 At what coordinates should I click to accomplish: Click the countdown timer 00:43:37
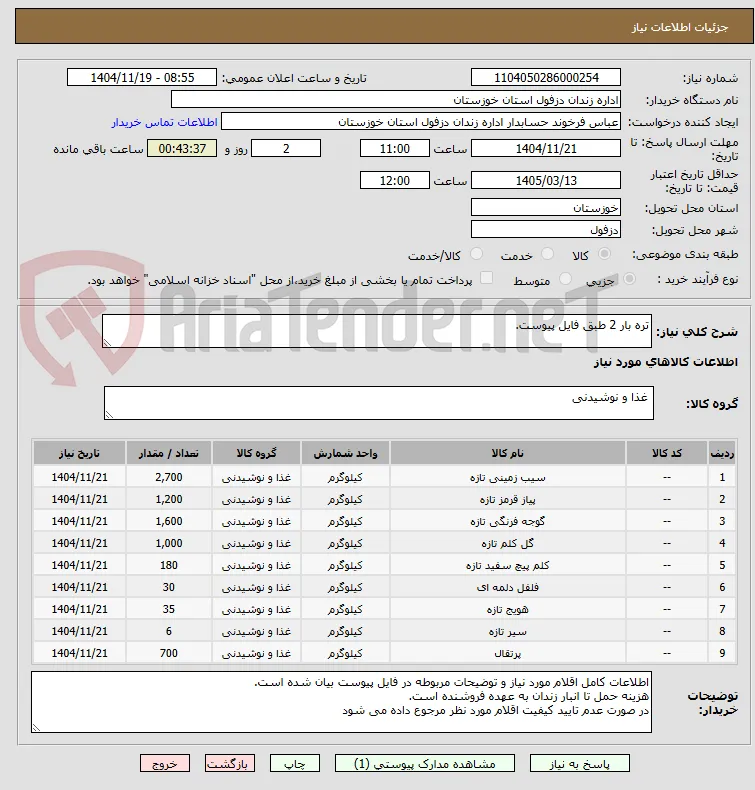tap(182, 149)
